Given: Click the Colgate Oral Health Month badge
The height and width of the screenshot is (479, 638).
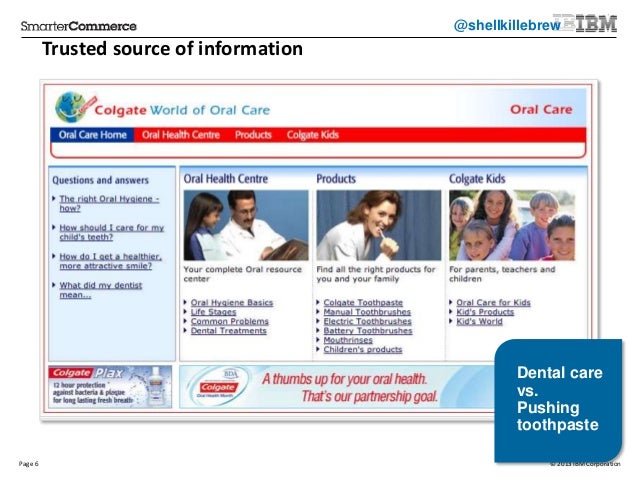Looking at the screenshot, I should point(217,387).
